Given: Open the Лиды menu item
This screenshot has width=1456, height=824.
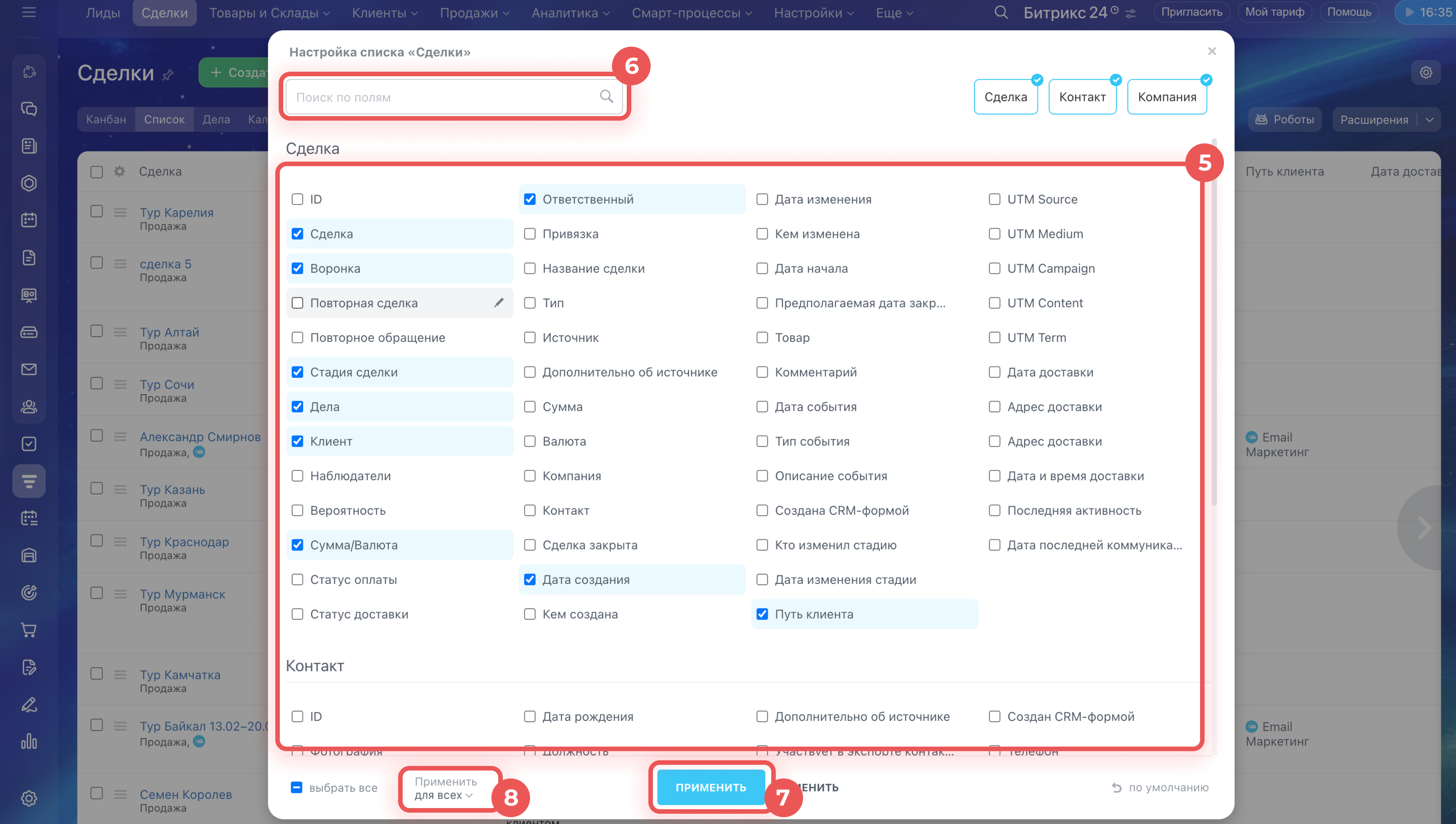Looking at the screenshot, I should pyautogui.click(x=102, y=13).
